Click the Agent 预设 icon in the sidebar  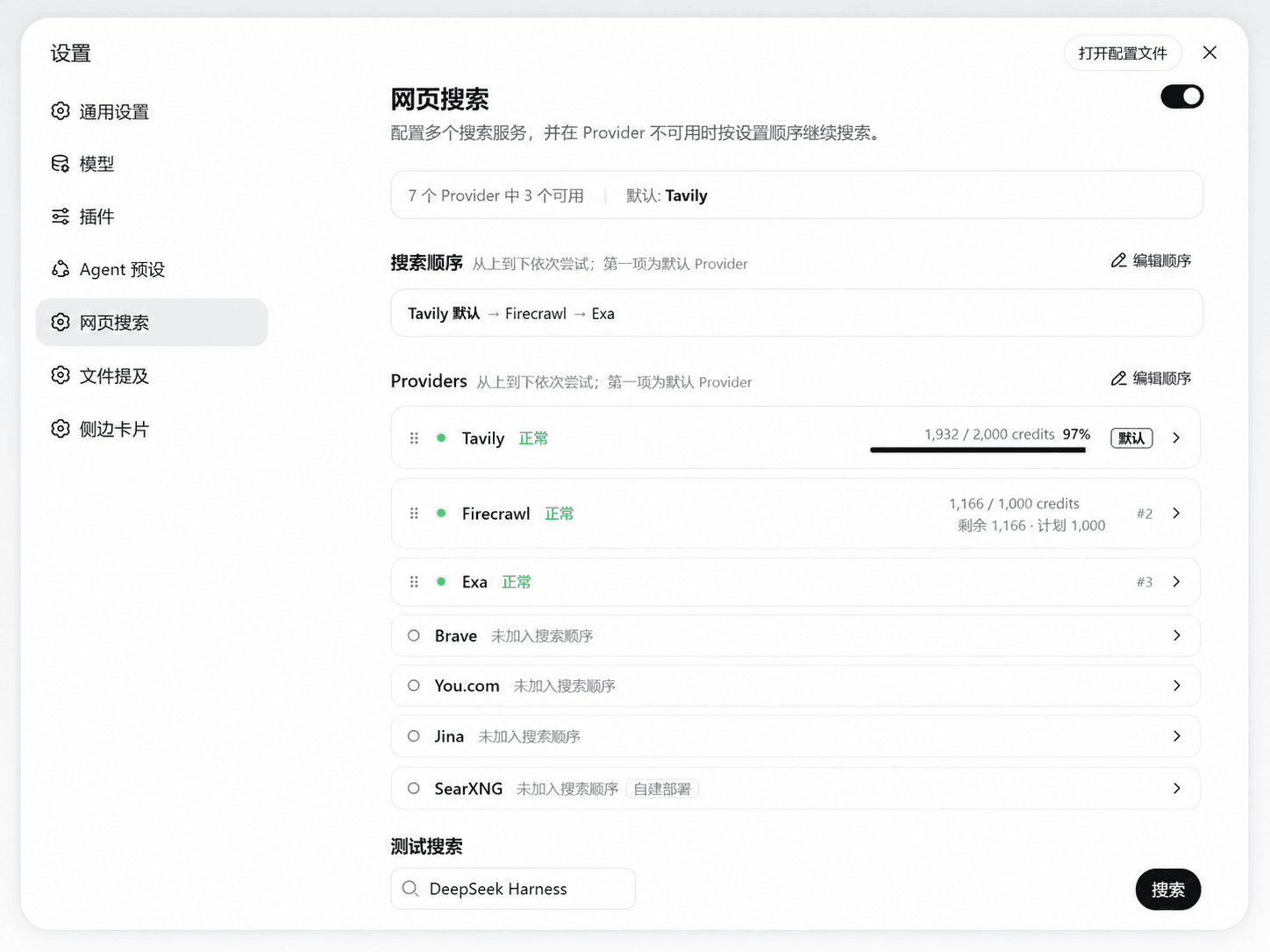pos(61,269)
